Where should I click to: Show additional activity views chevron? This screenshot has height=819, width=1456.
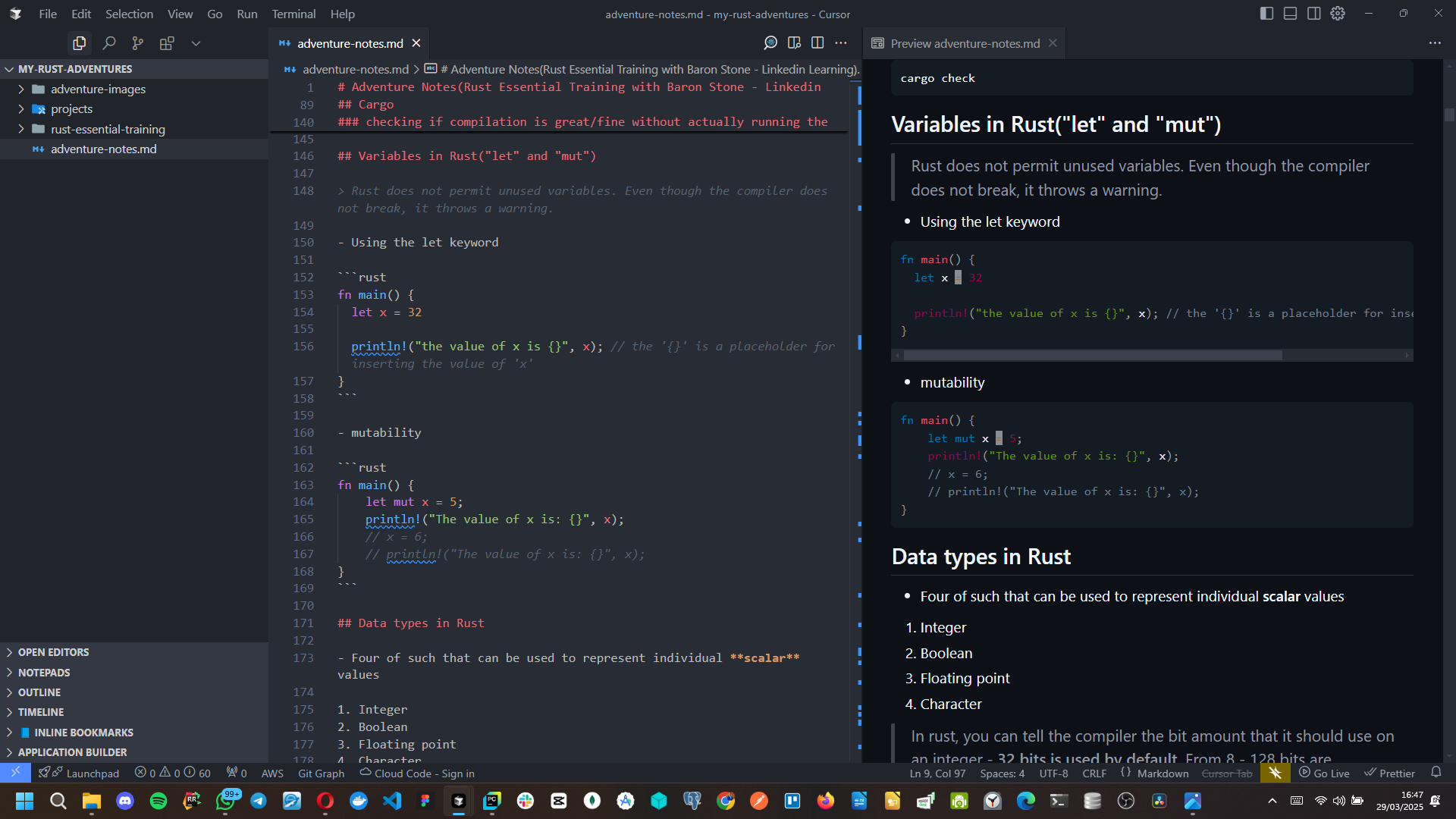(x=196, y=43)
